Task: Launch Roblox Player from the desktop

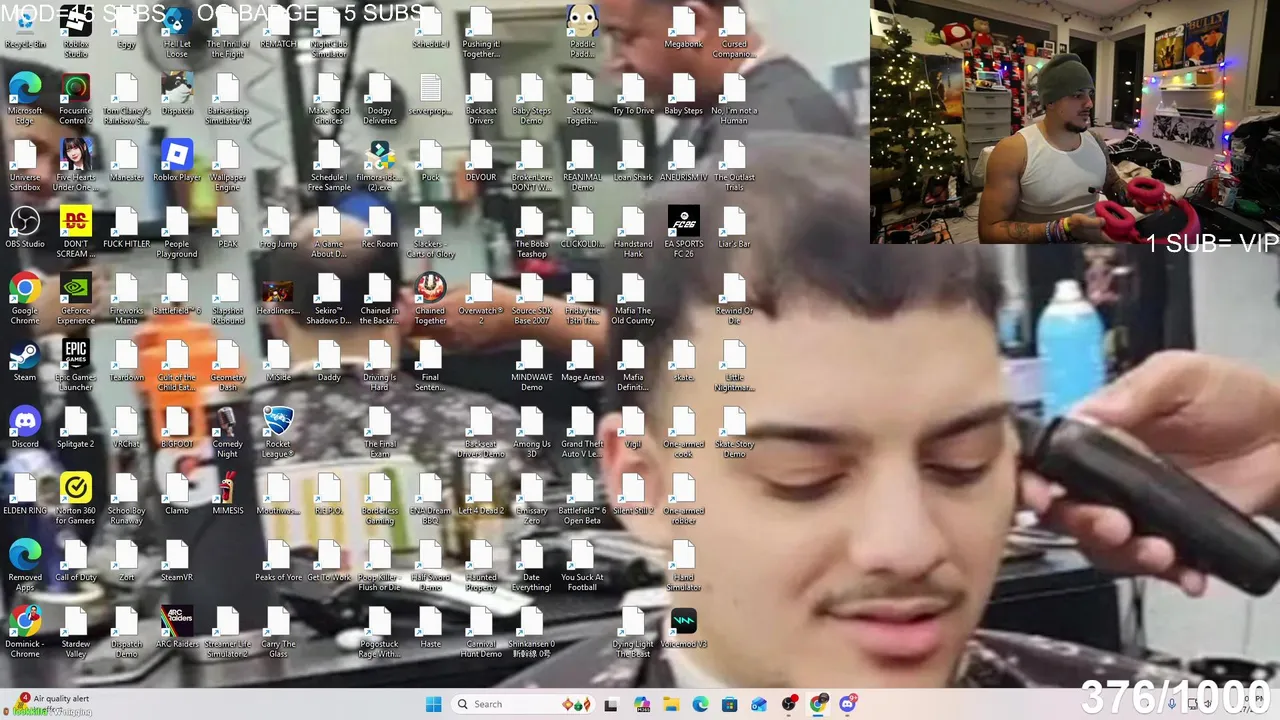Action: pyautogui.click(x=177, y=160)
